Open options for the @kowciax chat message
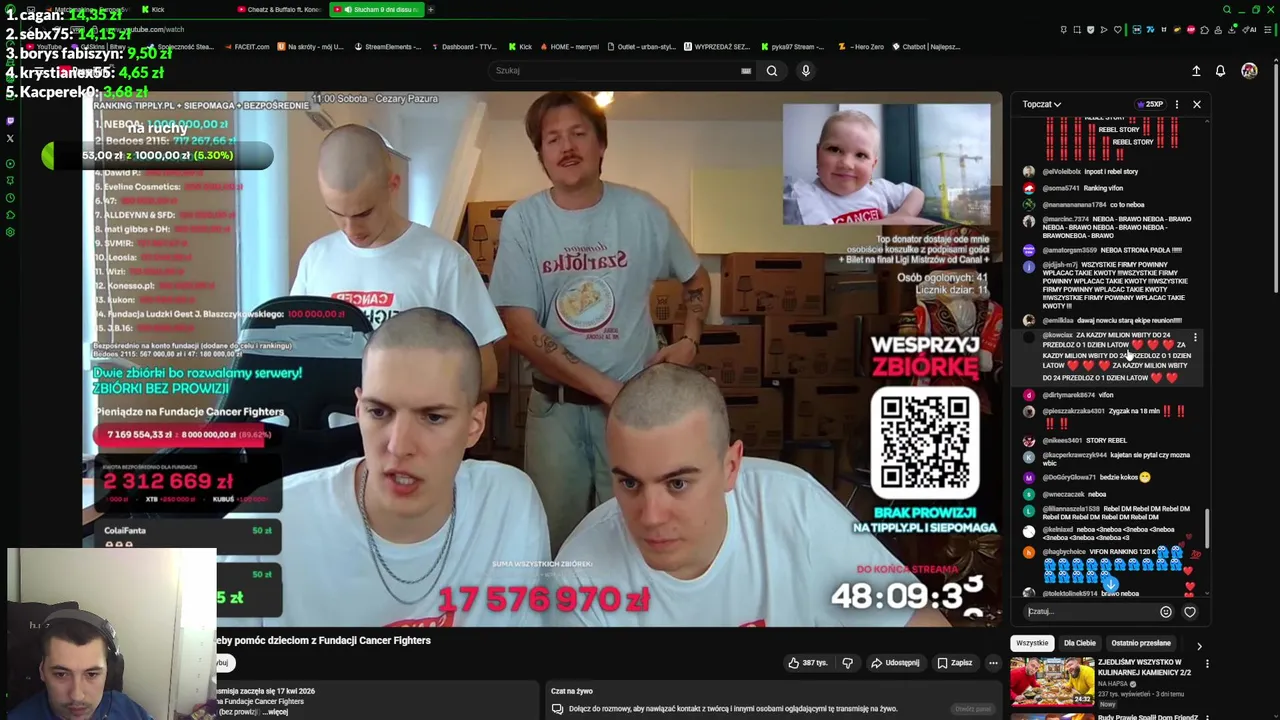 (1195, 338)
